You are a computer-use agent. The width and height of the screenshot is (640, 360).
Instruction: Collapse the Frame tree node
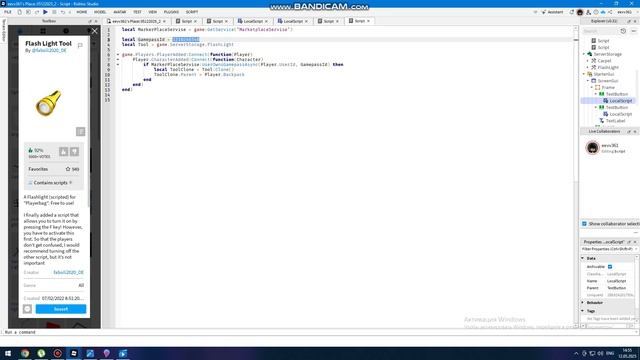[x=592, y=87]
